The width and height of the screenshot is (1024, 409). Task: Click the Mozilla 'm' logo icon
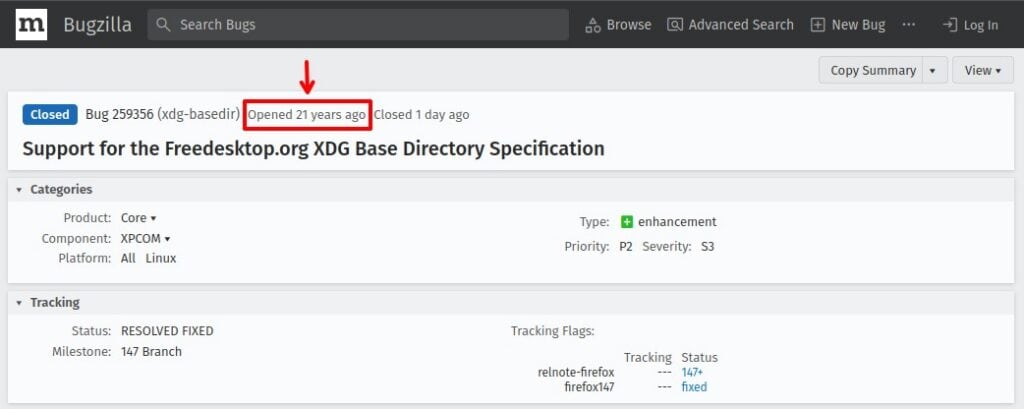click(30, 25)
